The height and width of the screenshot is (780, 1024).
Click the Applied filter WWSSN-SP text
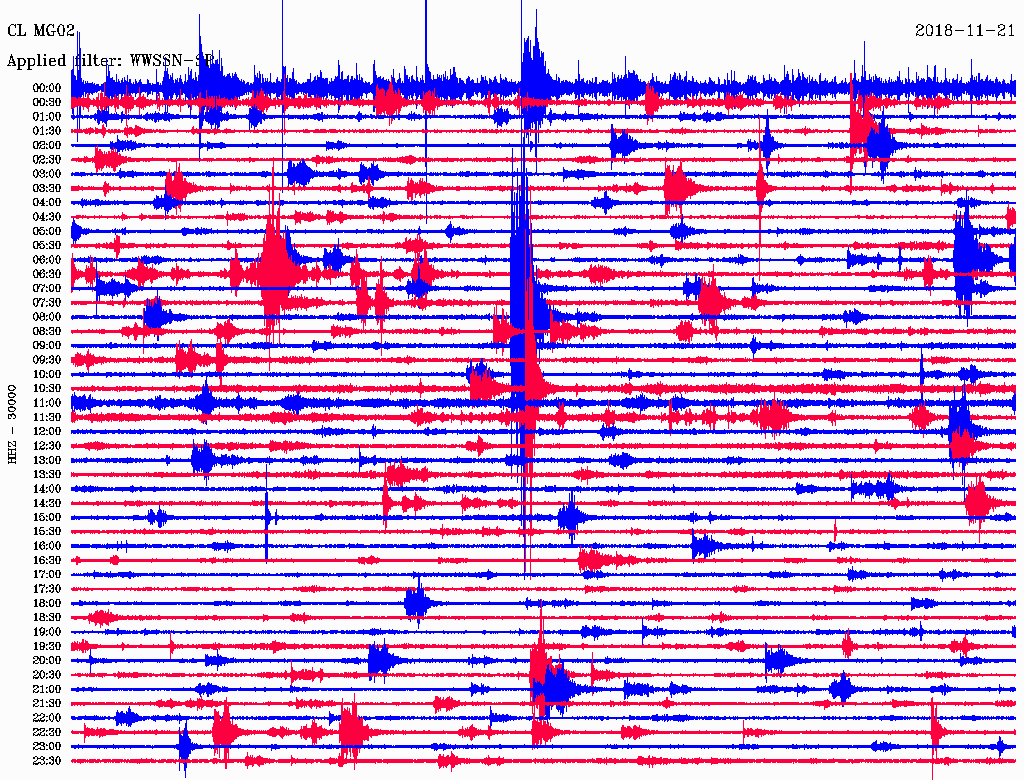(x=110, y=61)
